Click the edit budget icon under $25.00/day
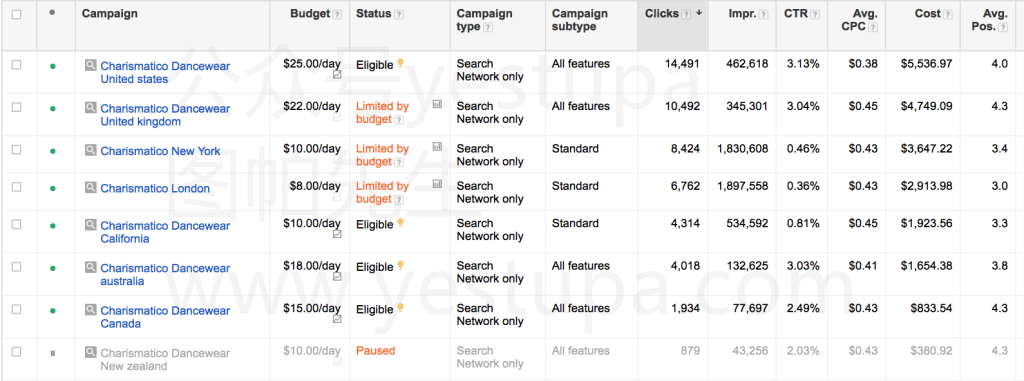 [x=337, y=75]
